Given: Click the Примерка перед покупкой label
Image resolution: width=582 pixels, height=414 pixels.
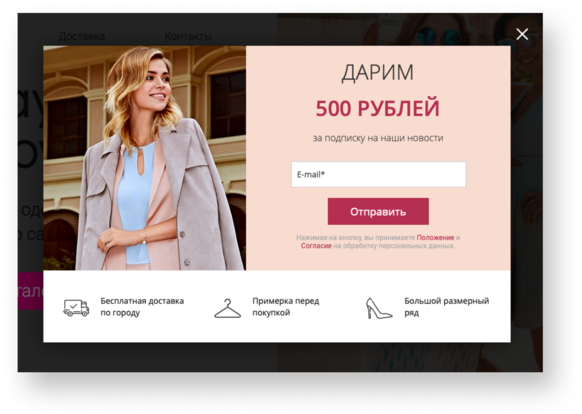Looking at the screenshot, I should [286, 307].
